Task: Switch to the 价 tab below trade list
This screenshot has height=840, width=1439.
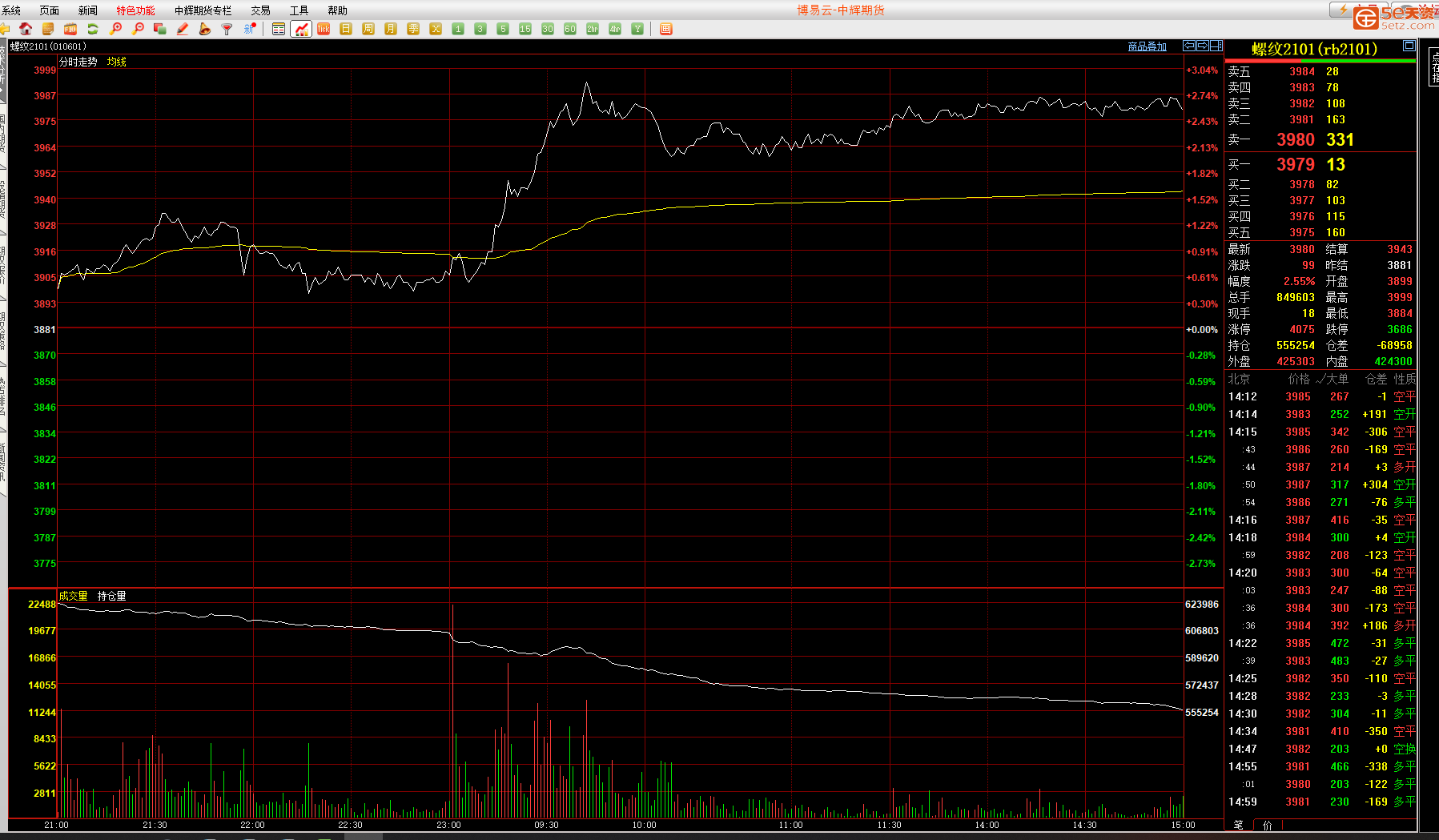Action: pyautogui.click(x=1267, y=825)
